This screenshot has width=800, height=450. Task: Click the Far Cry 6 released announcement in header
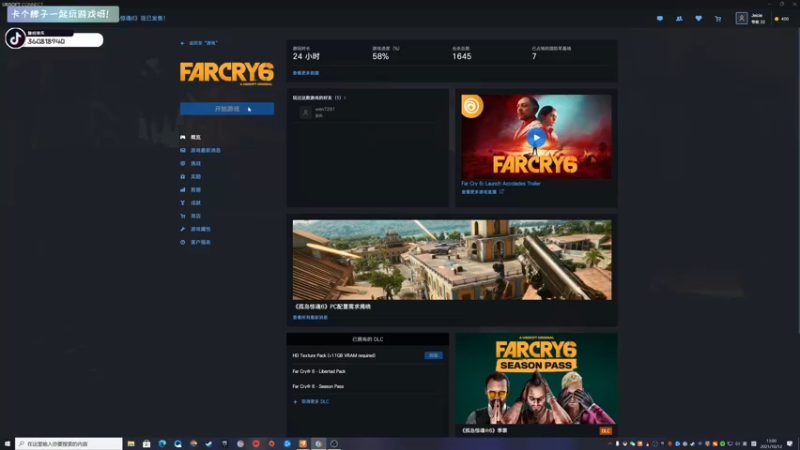coord(142,18)
